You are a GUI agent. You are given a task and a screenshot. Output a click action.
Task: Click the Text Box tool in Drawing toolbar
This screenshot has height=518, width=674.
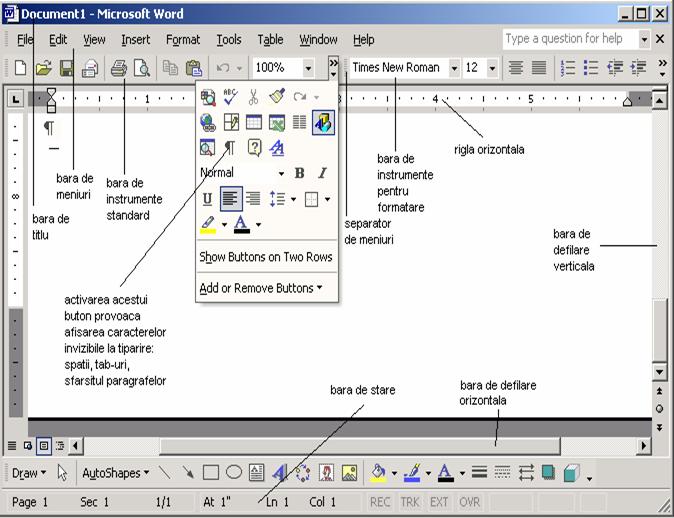[x=256, y=473]
